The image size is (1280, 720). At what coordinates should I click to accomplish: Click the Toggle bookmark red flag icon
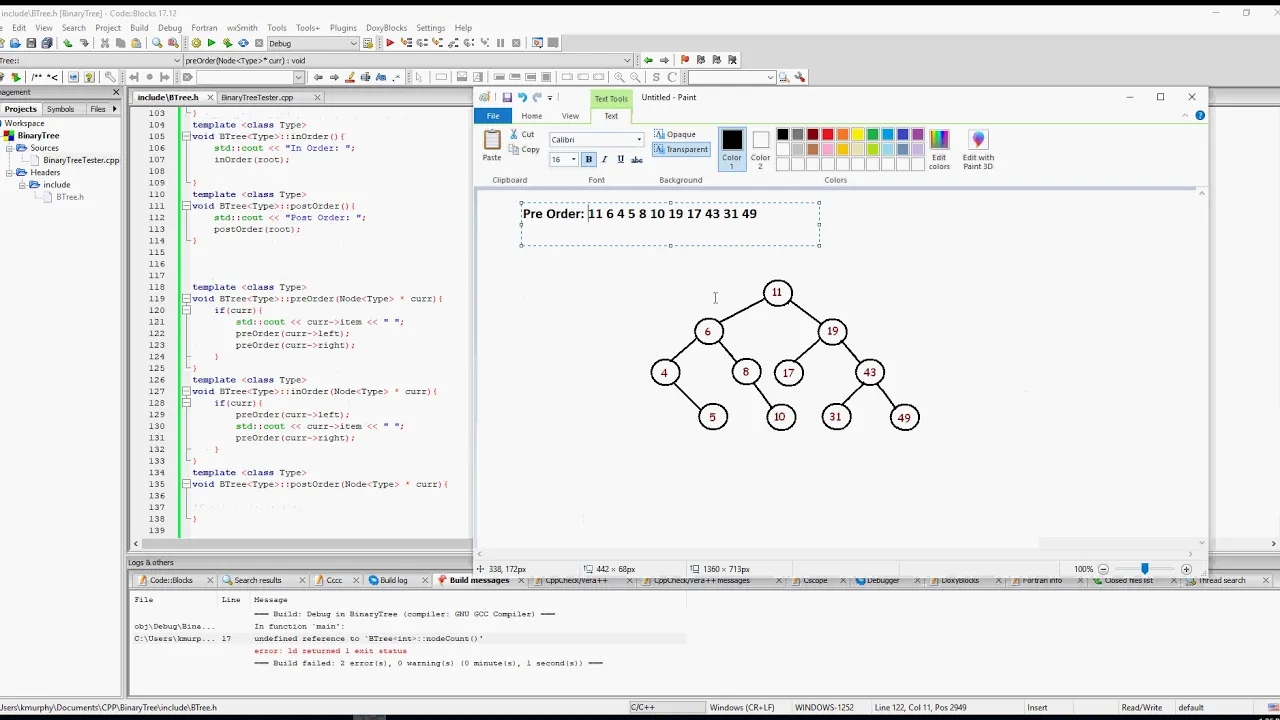point(684,60)
